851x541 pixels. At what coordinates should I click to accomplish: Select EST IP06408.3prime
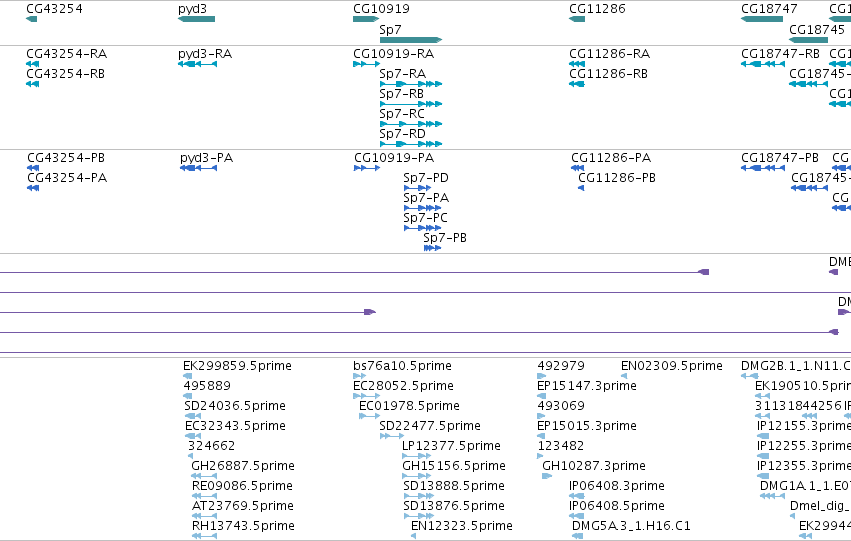617,486
